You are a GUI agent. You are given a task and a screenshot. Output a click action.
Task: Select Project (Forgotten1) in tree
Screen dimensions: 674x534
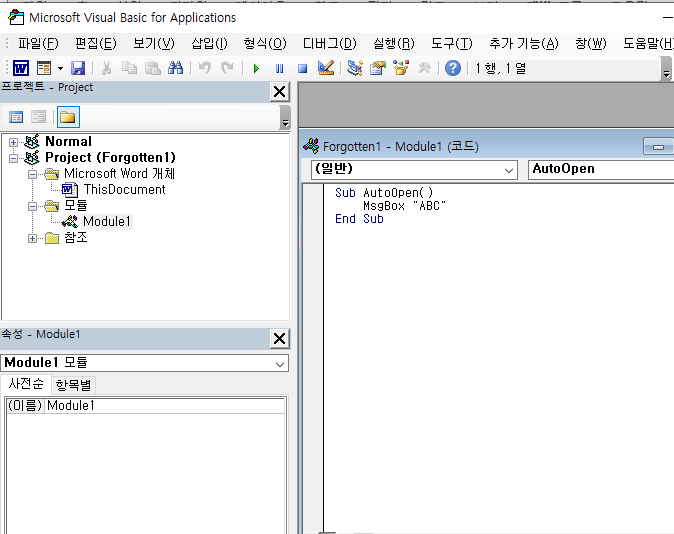click(x=110, y=157)
